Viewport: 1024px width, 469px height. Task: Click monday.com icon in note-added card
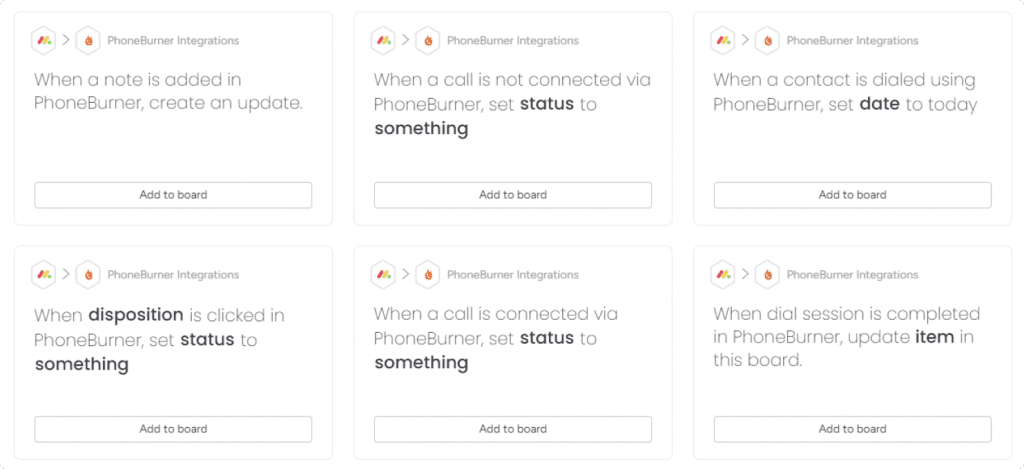click(44, 40)
